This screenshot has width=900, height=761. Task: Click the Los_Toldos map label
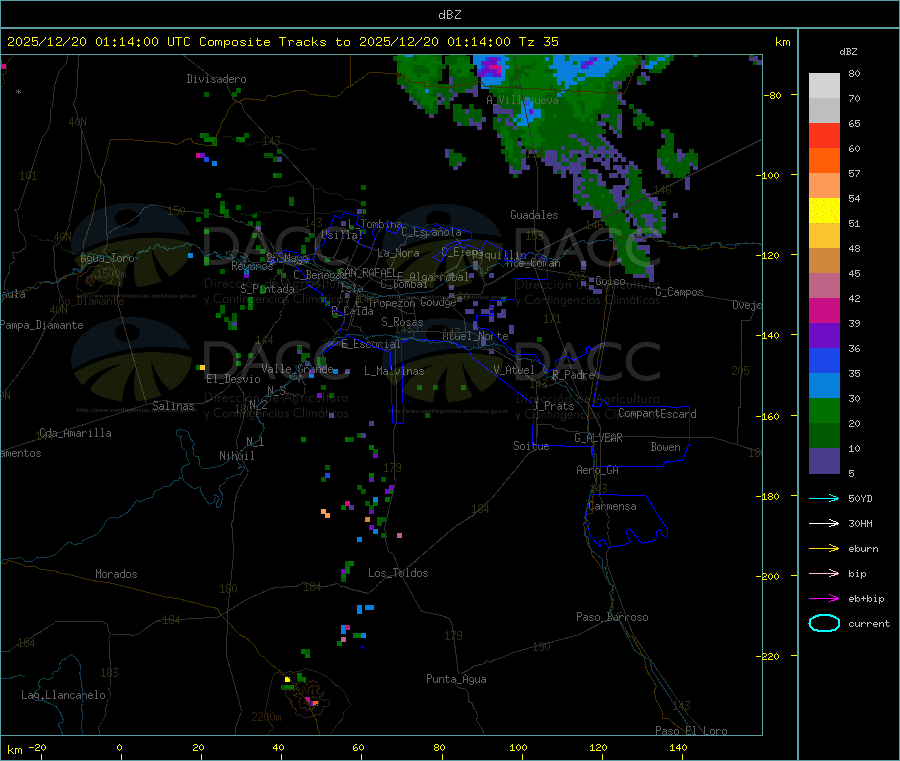[x=398, y=573]
